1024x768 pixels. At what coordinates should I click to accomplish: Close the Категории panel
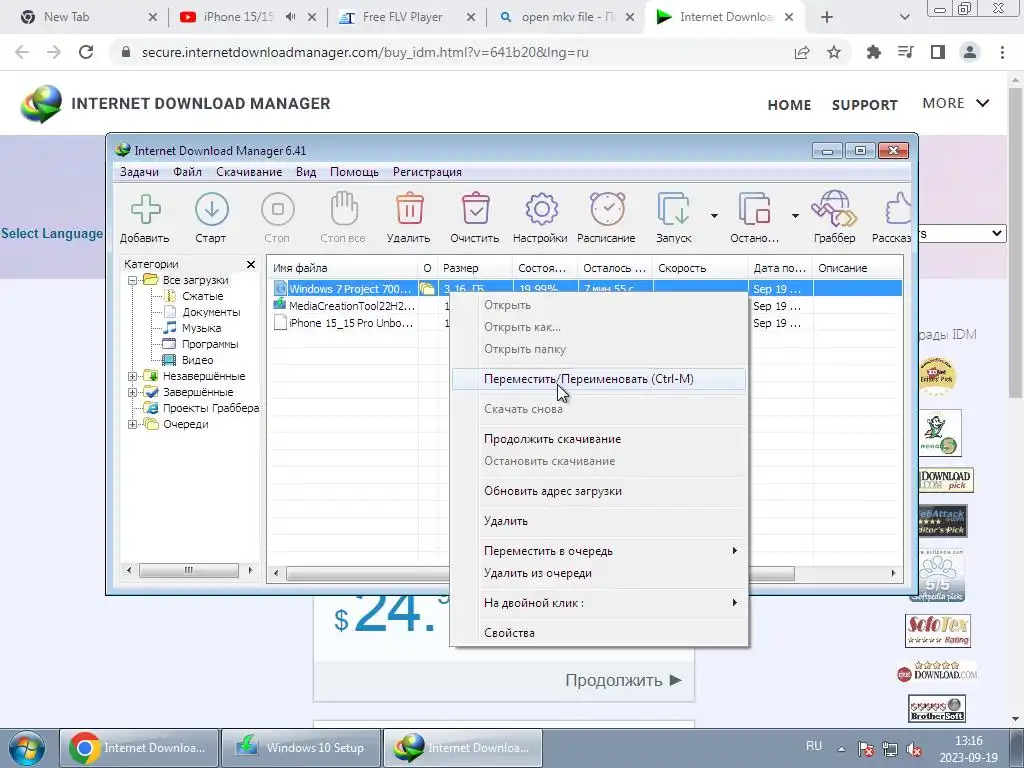coord(251,264)
